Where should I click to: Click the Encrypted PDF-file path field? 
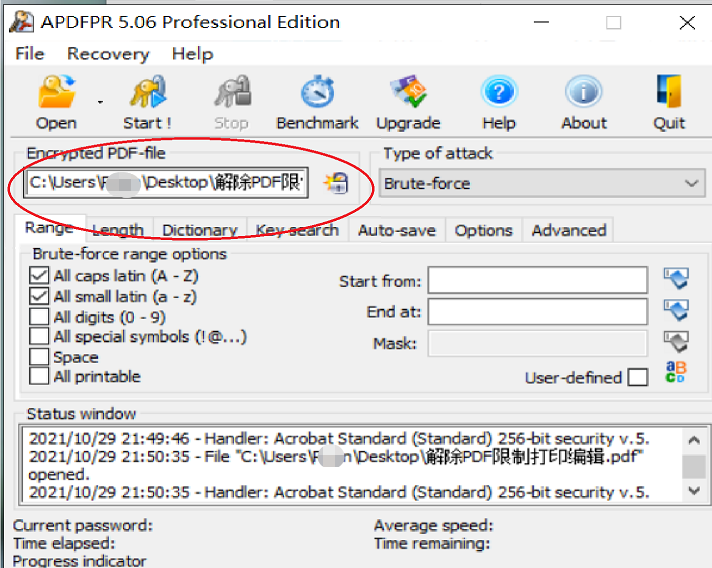tap(166, 183)
